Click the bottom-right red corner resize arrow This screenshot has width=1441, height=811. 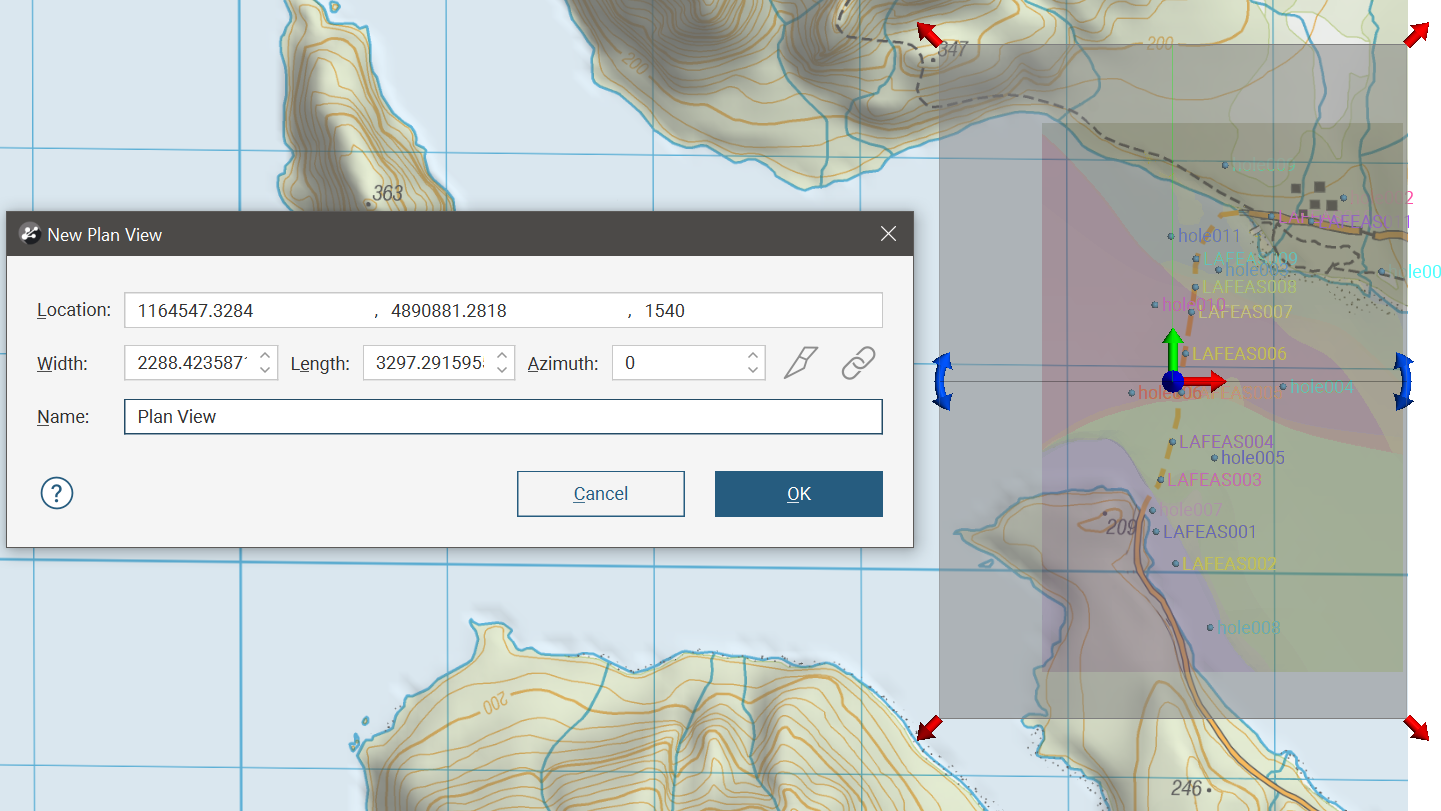1416,727
